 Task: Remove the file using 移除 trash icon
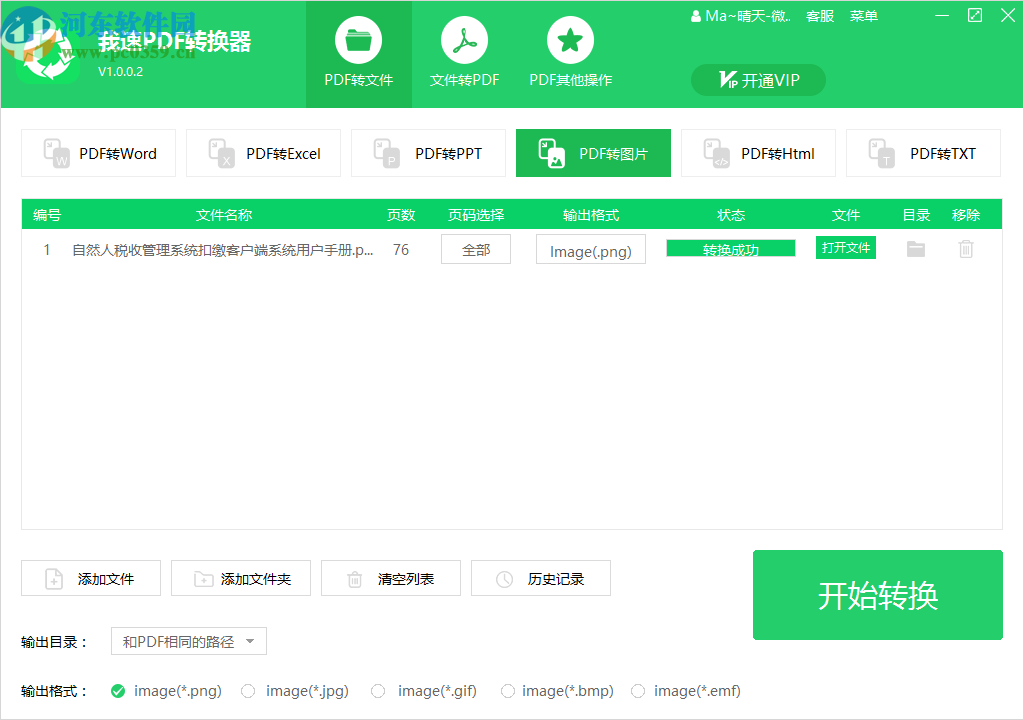click(x=965, y=249)
